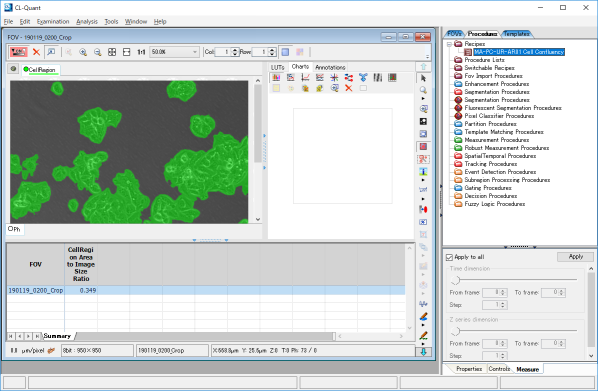
Task: Toggle the Apply to all checkbox
Action: coord(449,257)
